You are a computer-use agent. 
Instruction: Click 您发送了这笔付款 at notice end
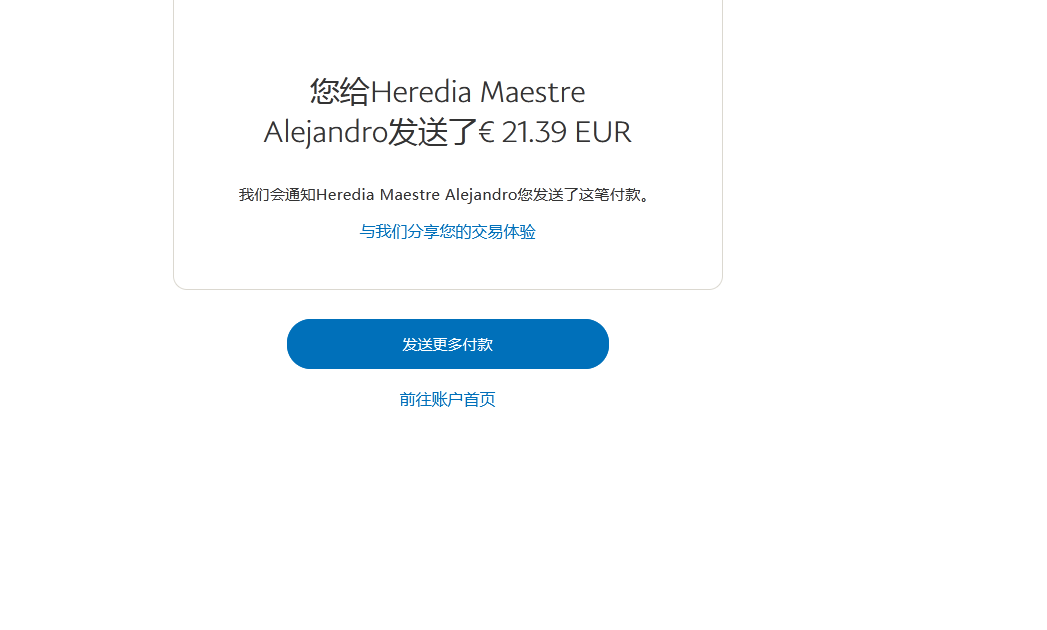tap(579, 195)
